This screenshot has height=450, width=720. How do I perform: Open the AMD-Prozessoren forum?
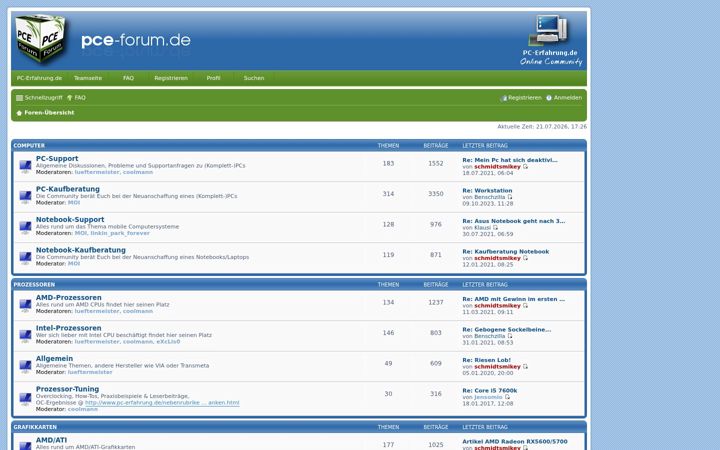click(x=68, y=298)
